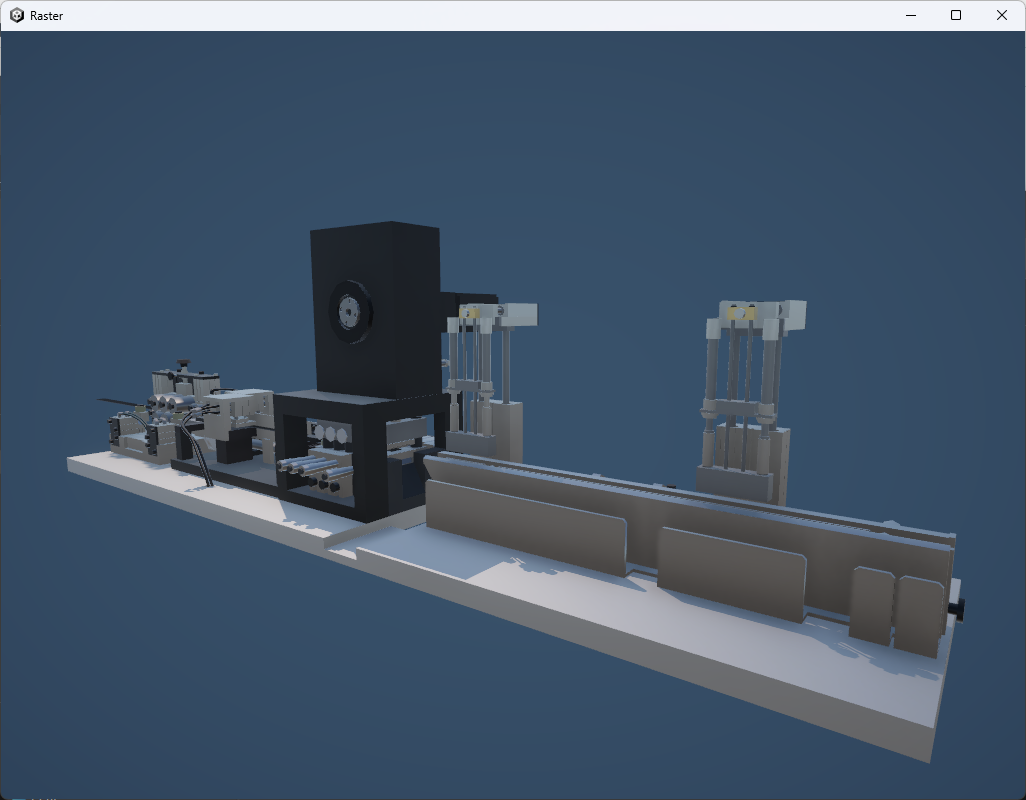Click the rightmost small guard panel
Viewport: 1026px width, 800px height.
click(x=919, y=614)
